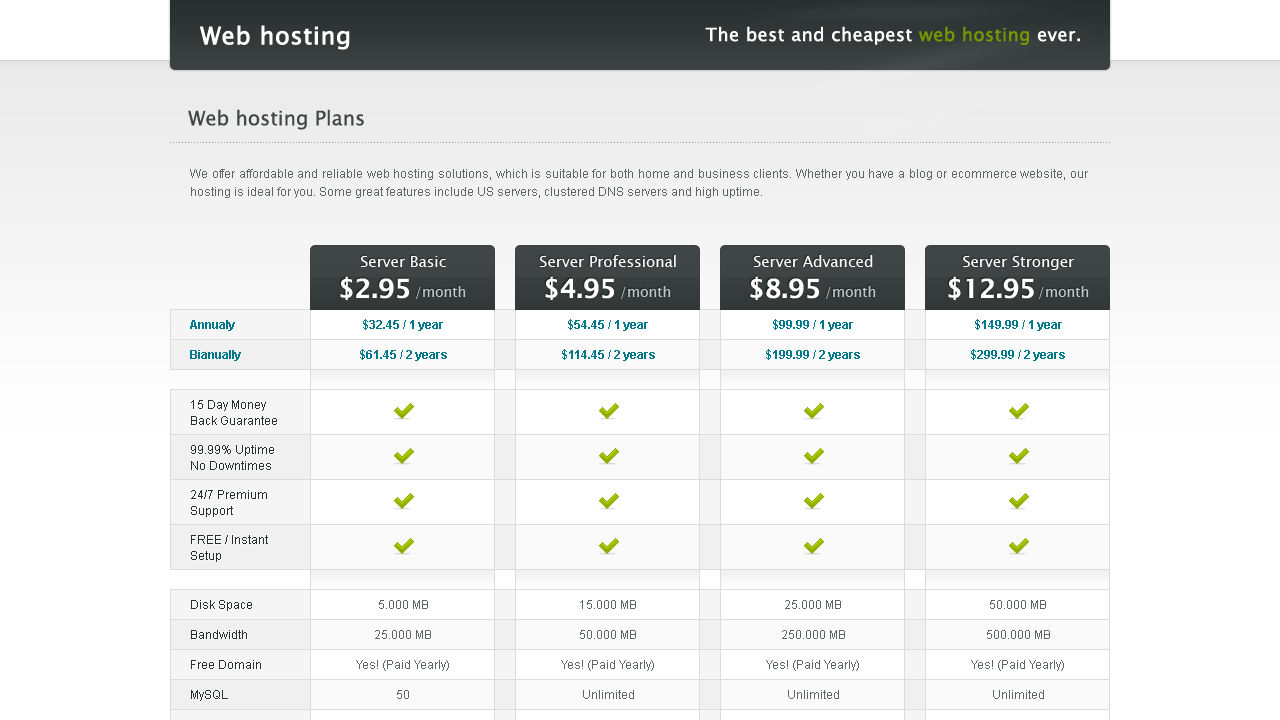The image size is (1280, 720).
Task: Click the Web hosting logo text
Action: coord(275,35)
